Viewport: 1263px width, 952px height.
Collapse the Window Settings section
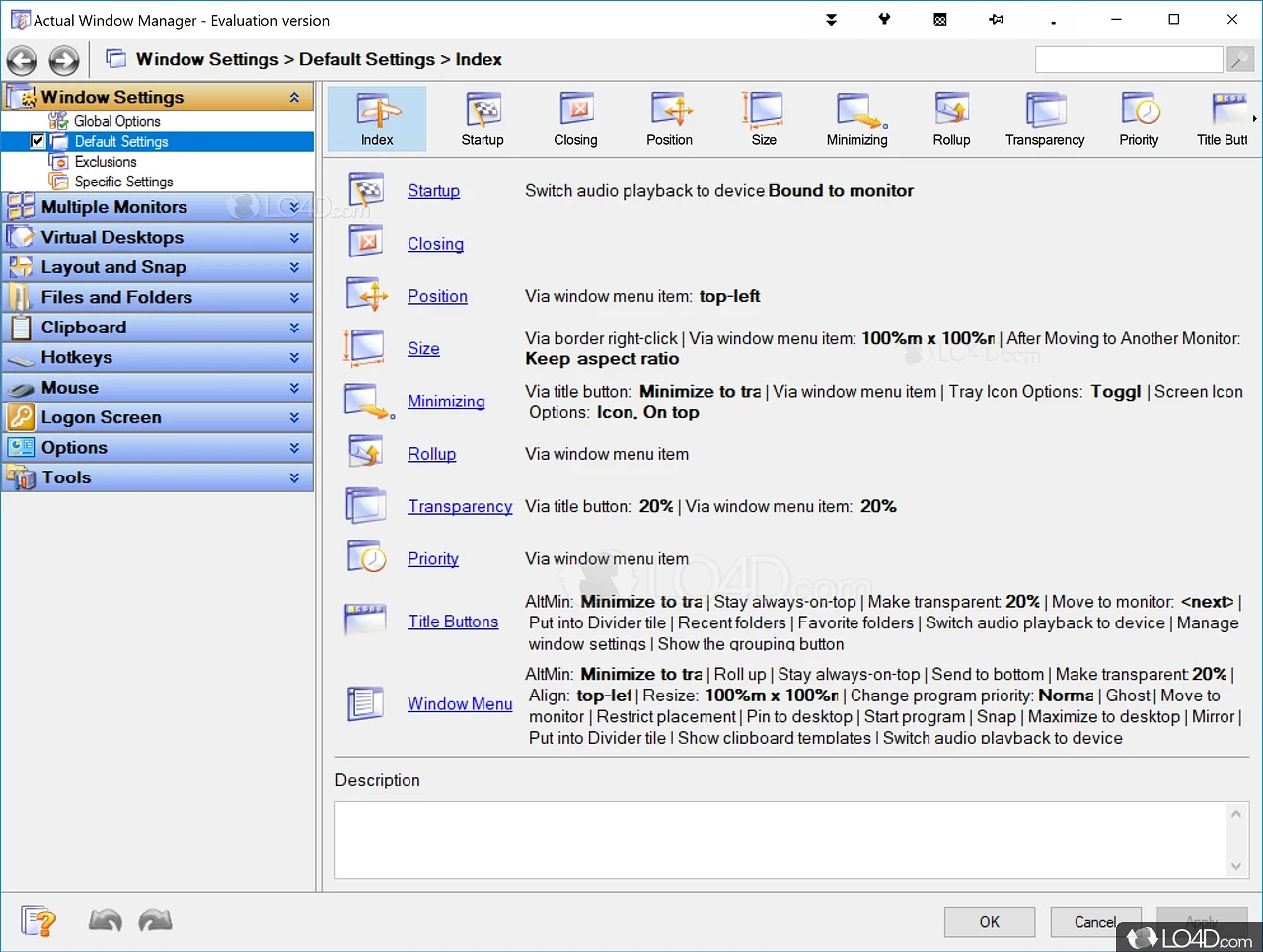click(x=294, y=97)
